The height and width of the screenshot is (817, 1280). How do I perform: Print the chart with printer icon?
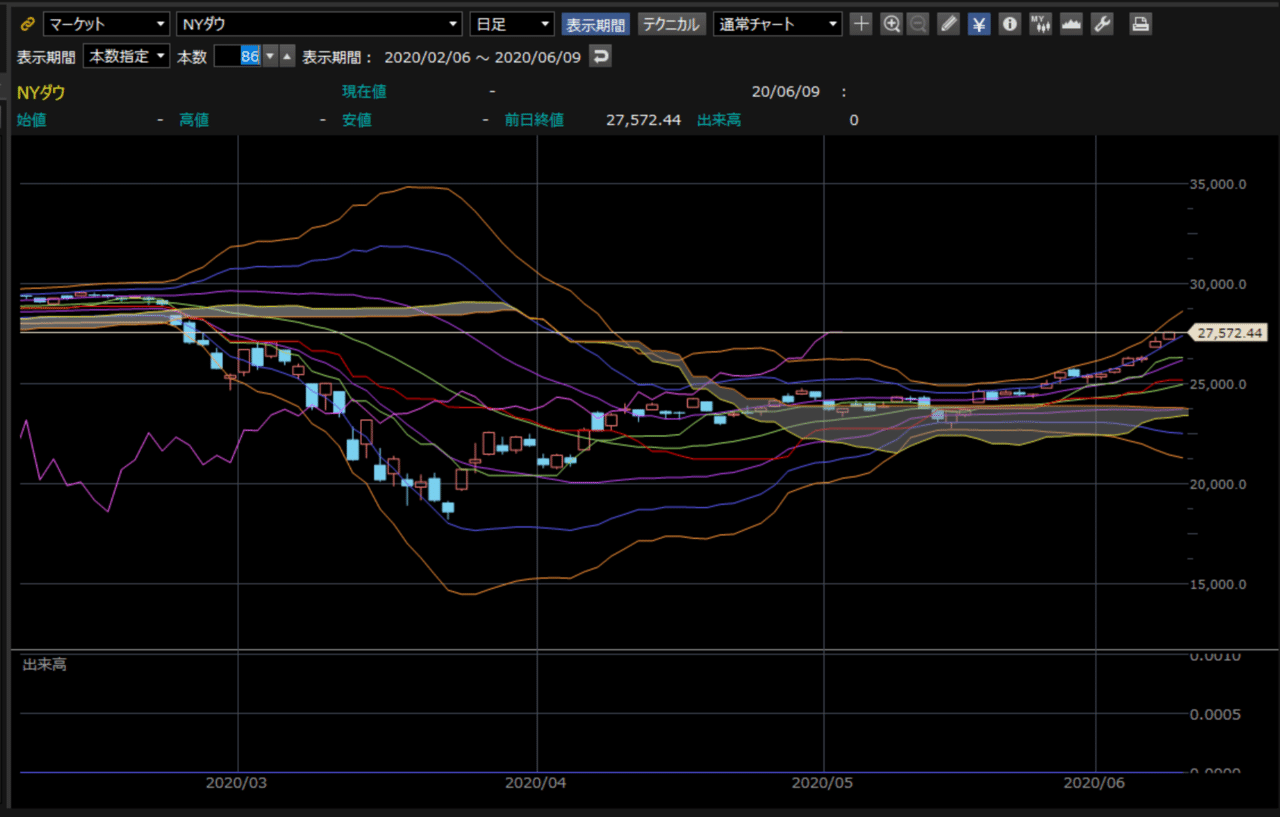1140,24
